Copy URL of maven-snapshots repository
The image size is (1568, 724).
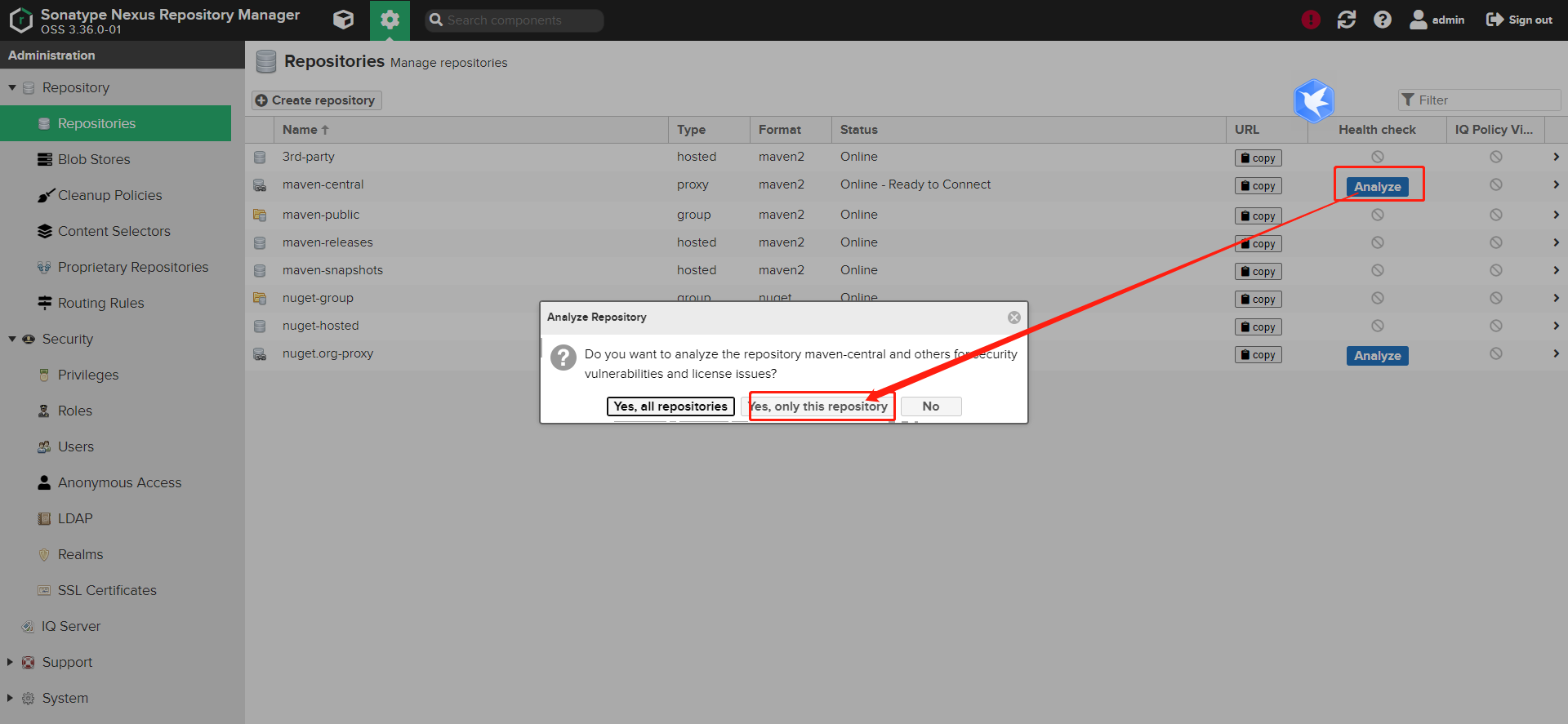coord(1258,271)
